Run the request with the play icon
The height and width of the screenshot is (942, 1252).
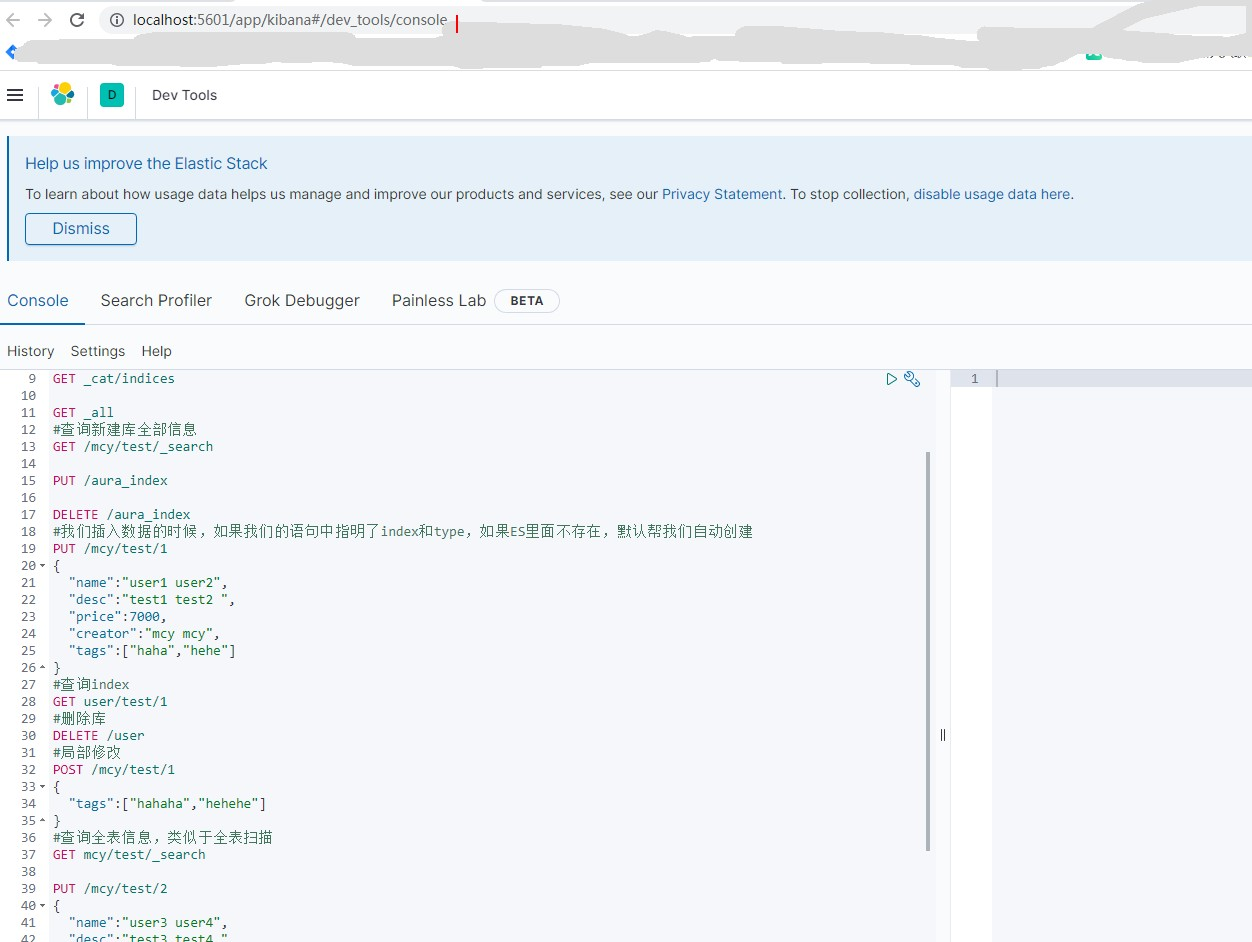pos(891,379)
